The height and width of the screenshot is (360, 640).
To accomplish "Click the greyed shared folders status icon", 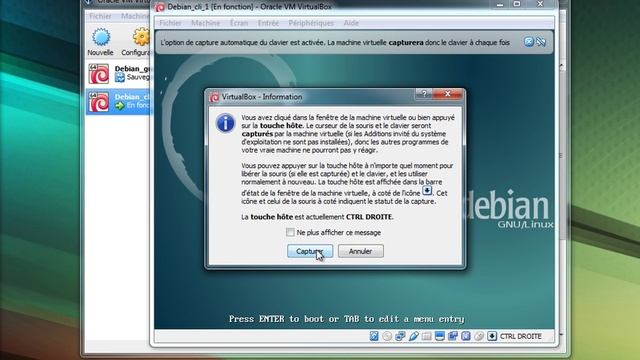I will (x=427, y=336).
